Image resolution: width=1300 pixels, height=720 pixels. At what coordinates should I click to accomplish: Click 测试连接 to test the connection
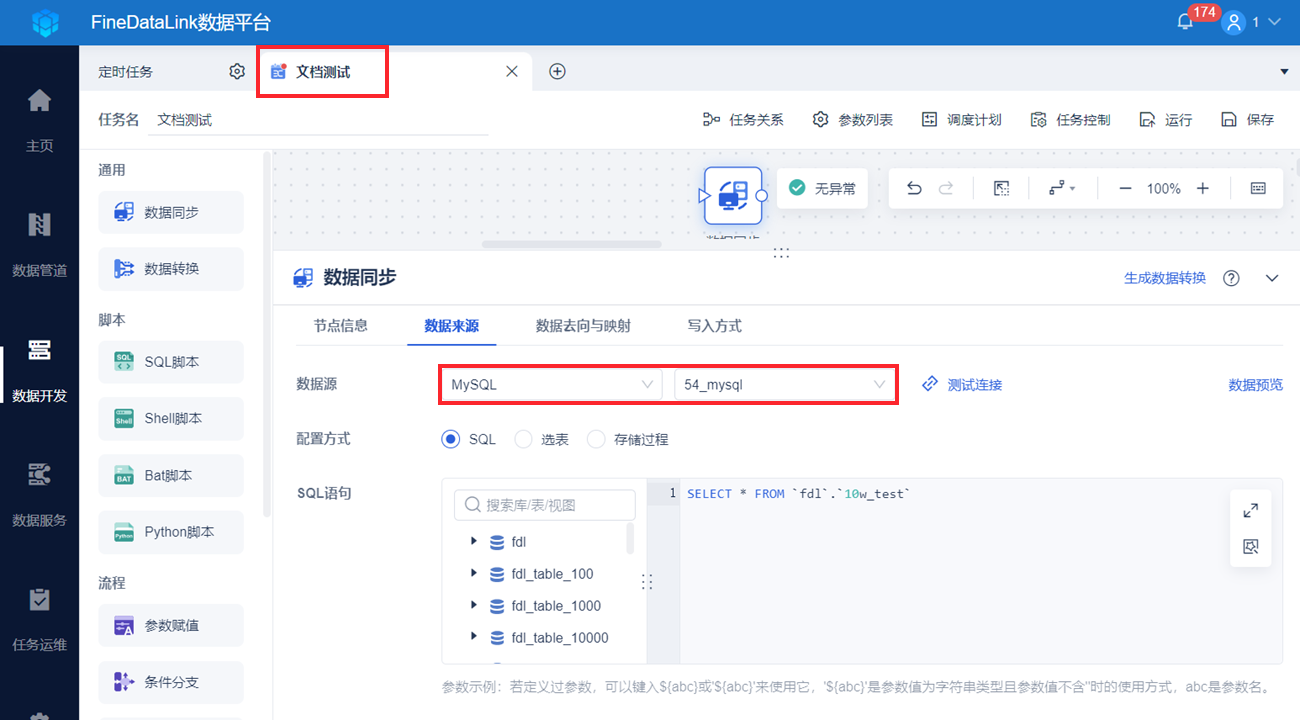click(x=962, y=384)
